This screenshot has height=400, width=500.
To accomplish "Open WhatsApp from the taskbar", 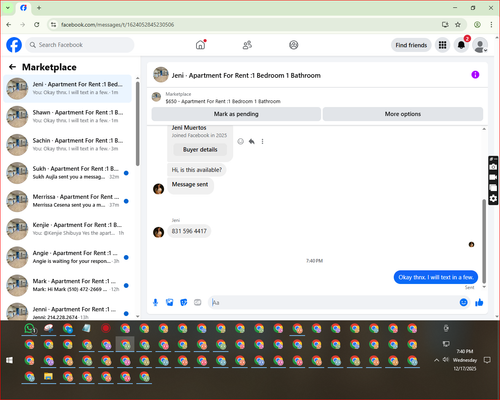I will (x=30, y=329).
